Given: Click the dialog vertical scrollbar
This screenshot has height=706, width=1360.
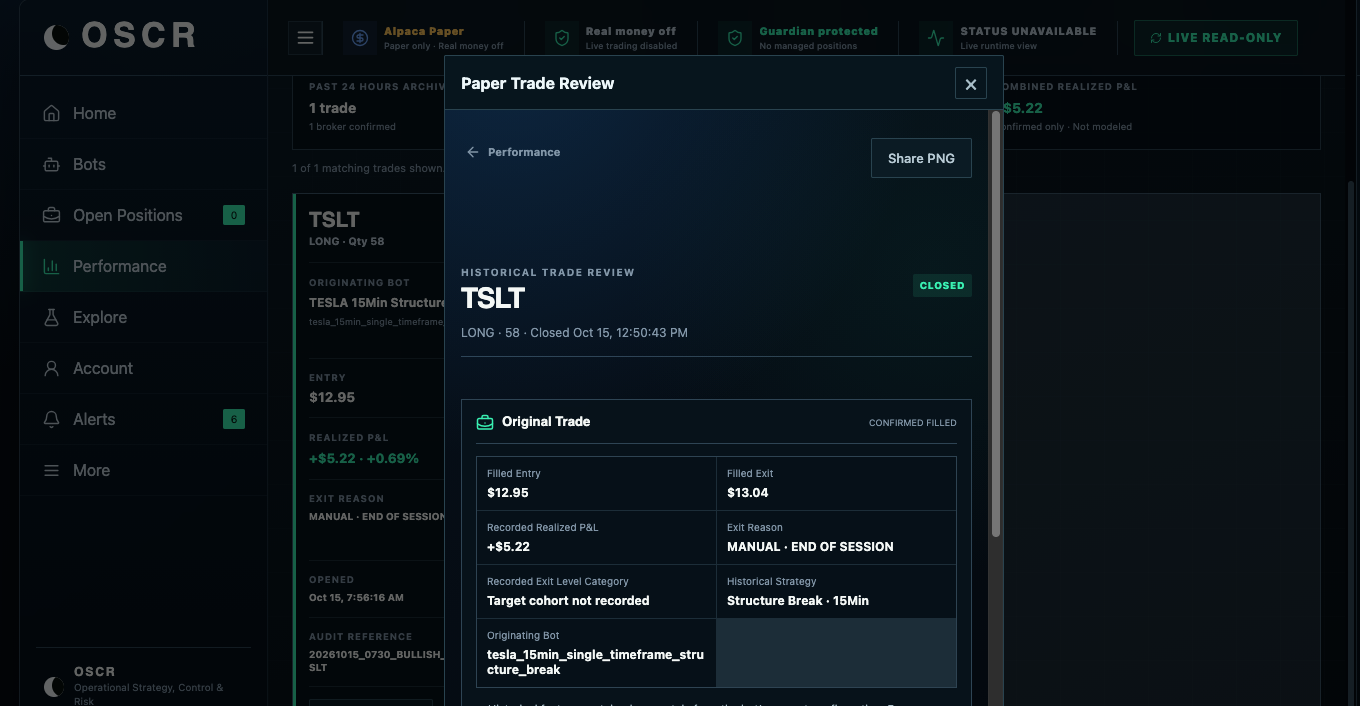Looking at the screenshot, I should (x=995, y=325).
